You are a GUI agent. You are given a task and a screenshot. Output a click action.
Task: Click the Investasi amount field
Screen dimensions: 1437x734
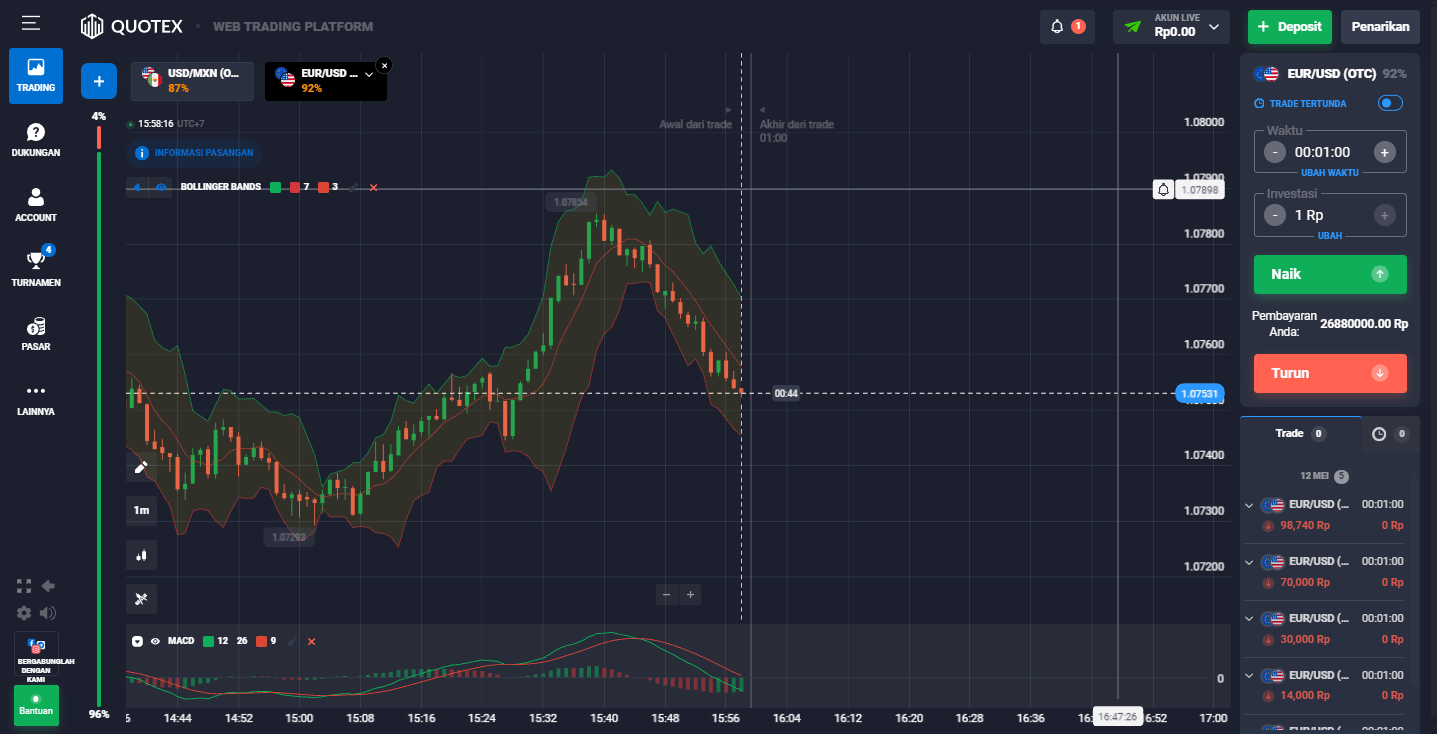(x=1329, y=215)
